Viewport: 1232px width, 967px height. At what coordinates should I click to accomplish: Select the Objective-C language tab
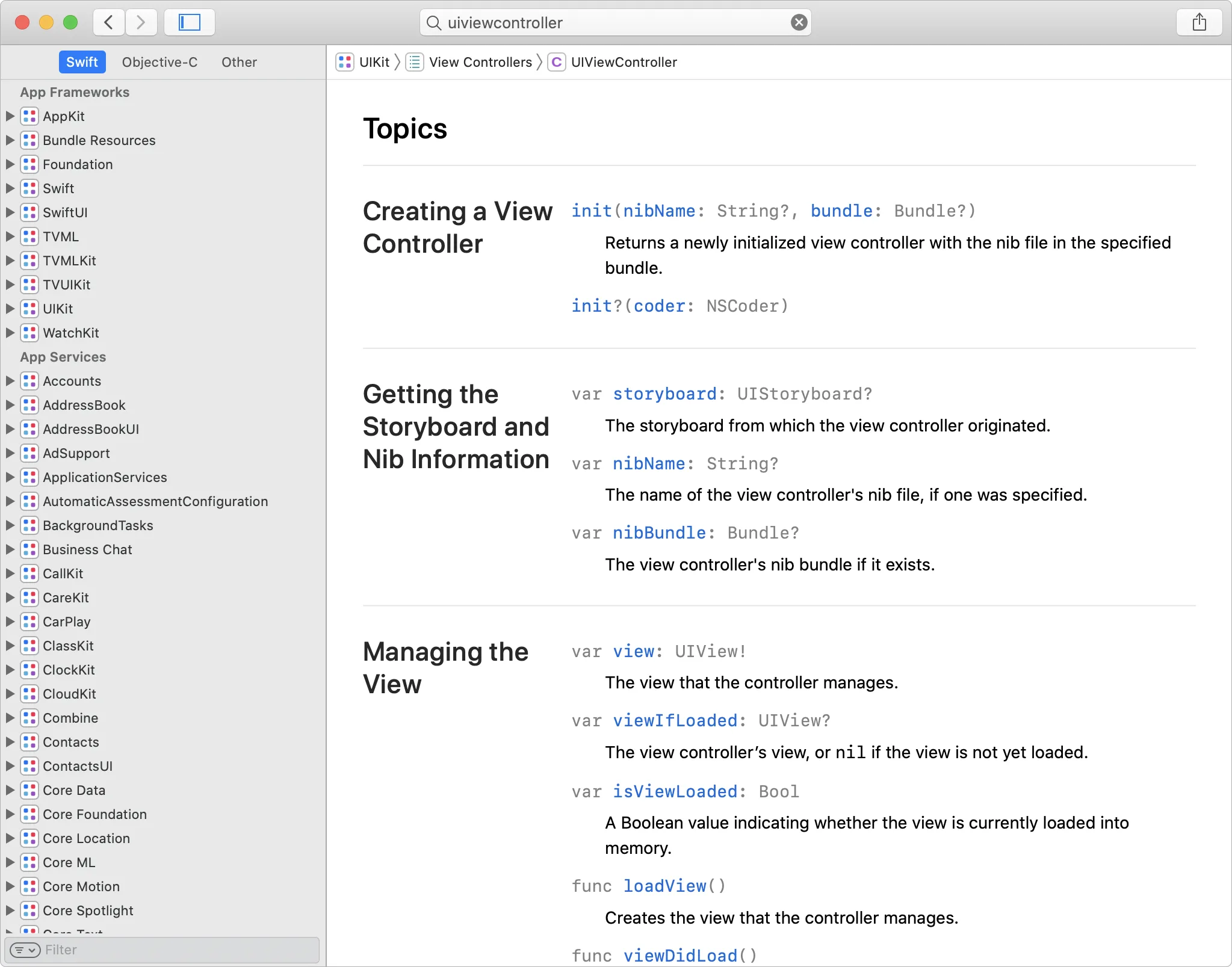(159, 62)
